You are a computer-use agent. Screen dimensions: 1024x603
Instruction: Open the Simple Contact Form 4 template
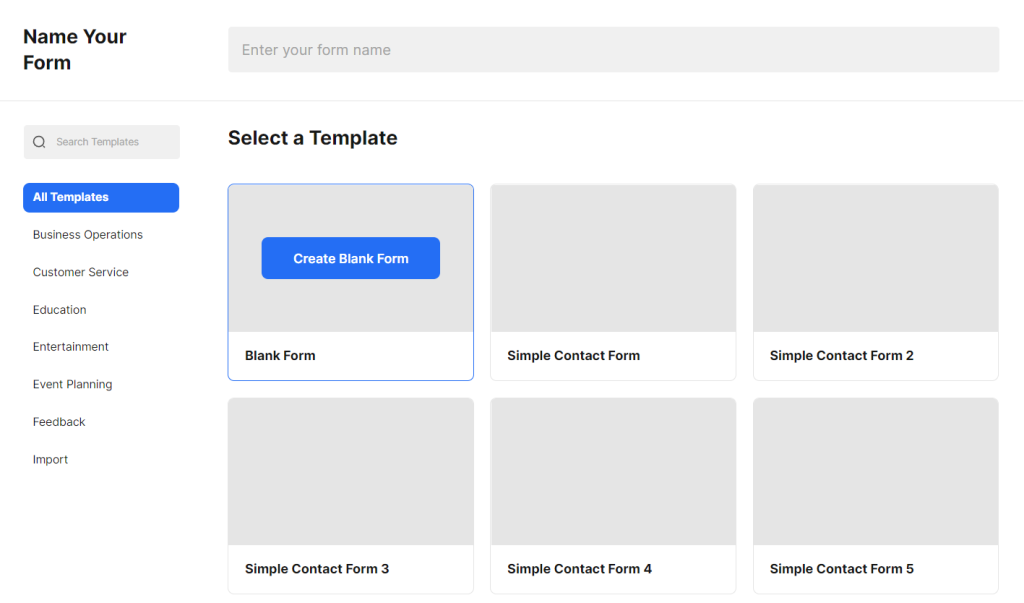[x=612, y=470]
